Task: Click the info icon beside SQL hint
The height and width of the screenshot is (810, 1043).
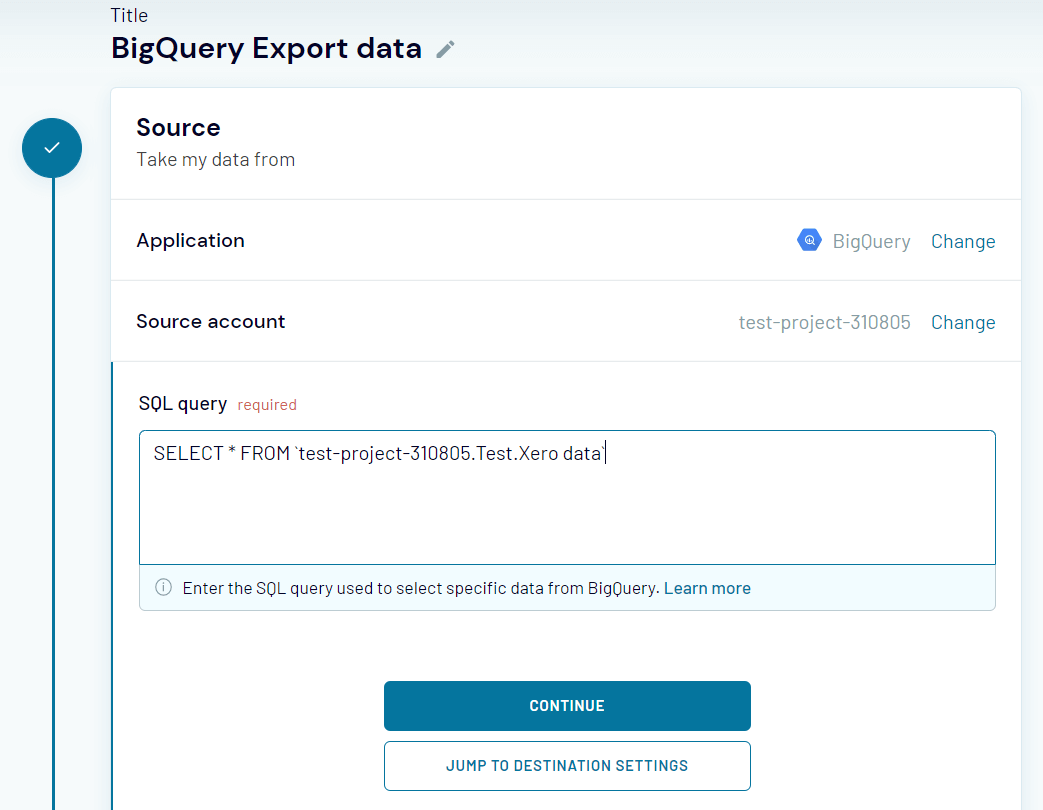Action: 164,587
